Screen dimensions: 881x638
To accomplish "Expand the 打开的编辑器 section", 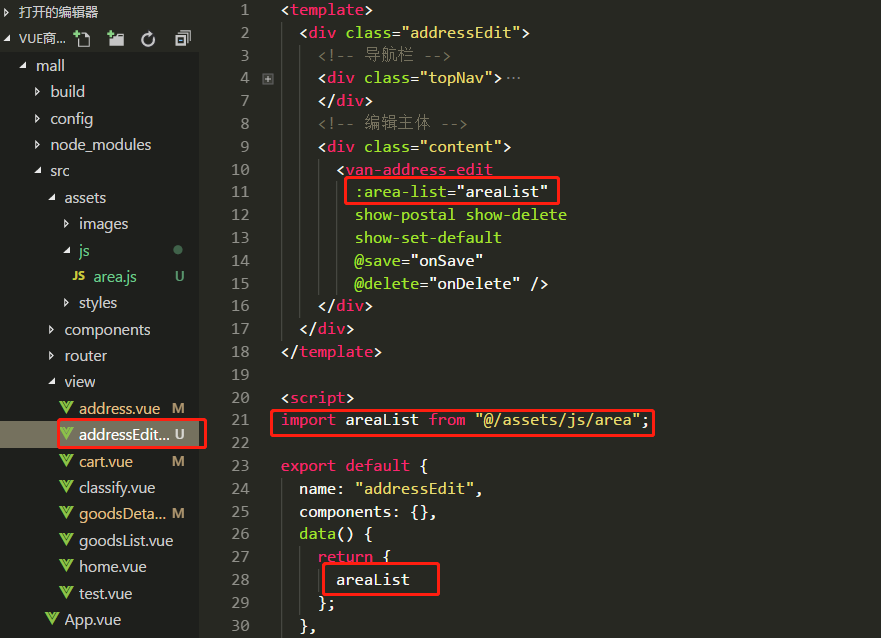I will [6, 12].
